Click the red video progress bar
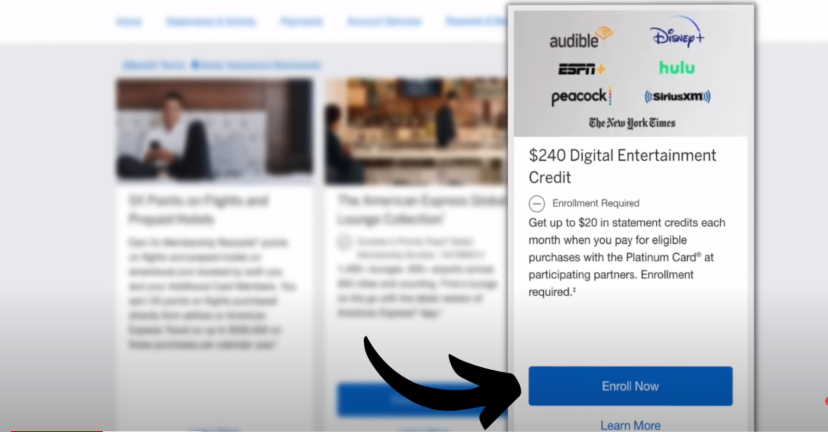This screenshot has height=432, width=828. click(57, 430)
